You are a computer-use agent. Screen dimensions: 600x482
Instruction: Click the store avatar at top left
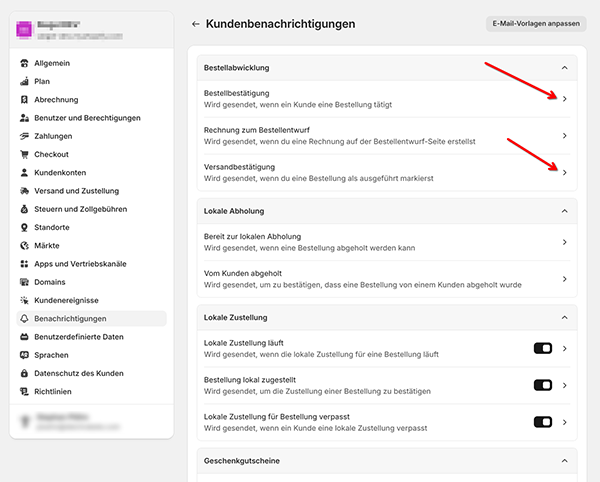(25, 29)
